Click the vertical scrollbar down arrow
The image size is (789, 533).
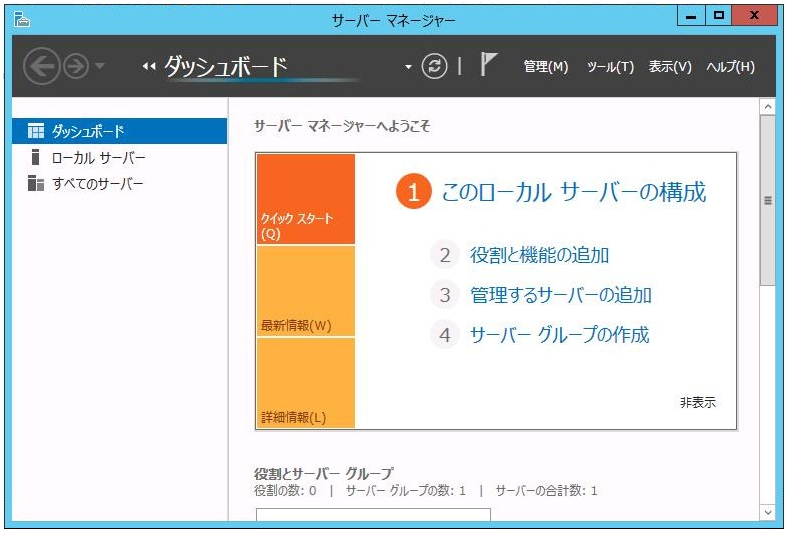[x=767, y=512]
